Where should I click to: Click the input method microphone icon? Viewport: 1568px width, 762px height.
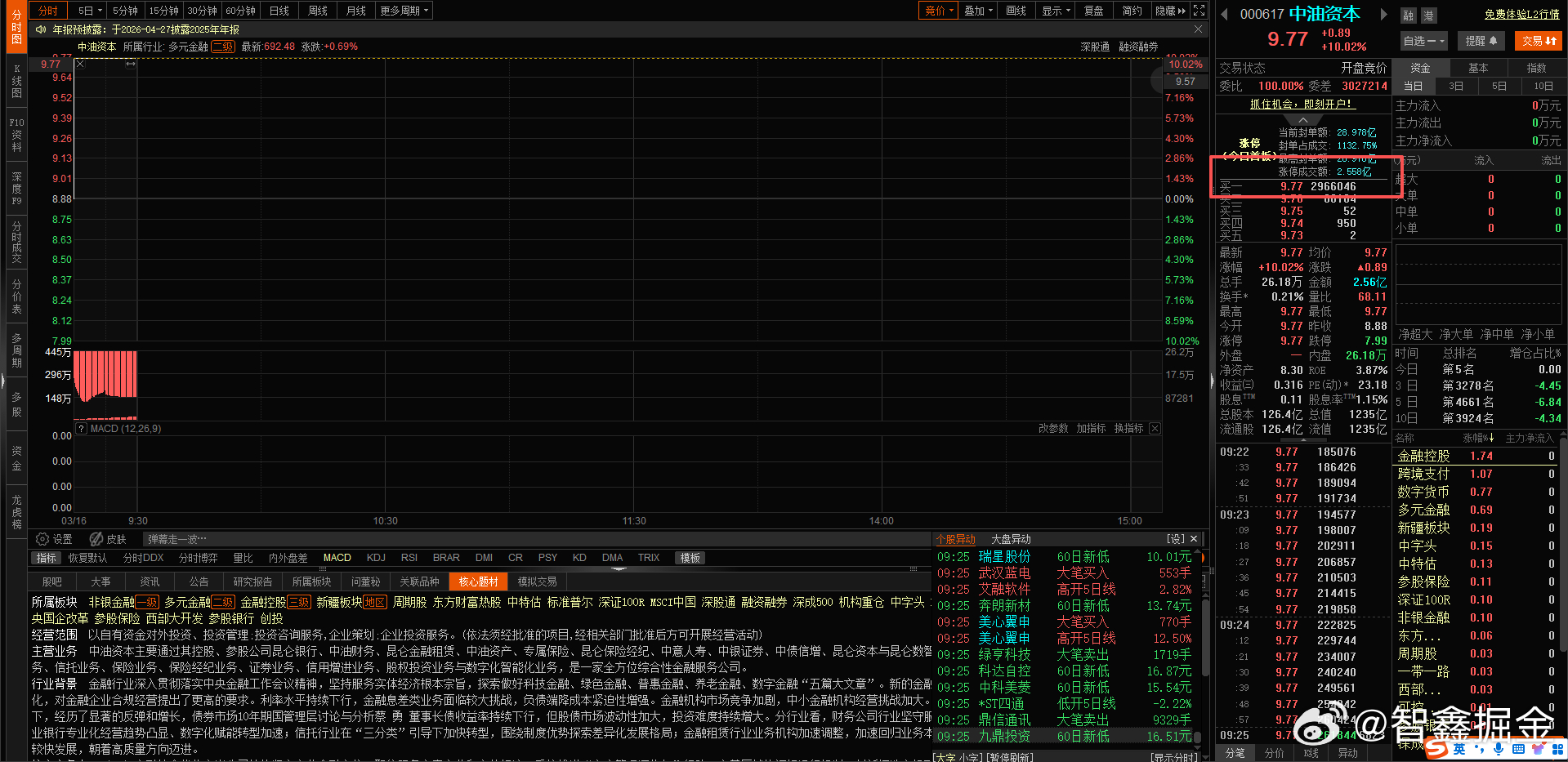tap(1499, 748)
